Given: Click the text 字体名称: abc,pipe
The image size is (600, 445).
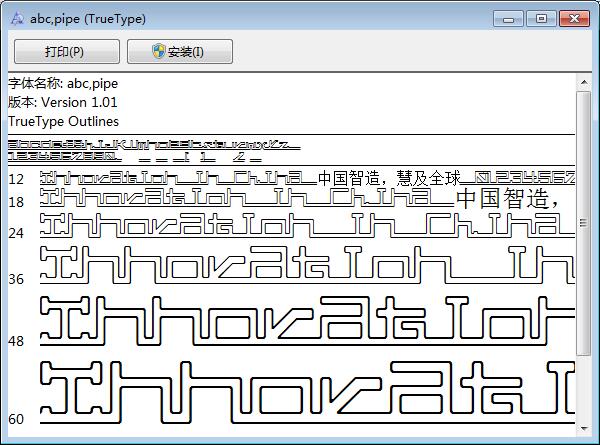Looking at the screenshot, I should click(63, 83).
